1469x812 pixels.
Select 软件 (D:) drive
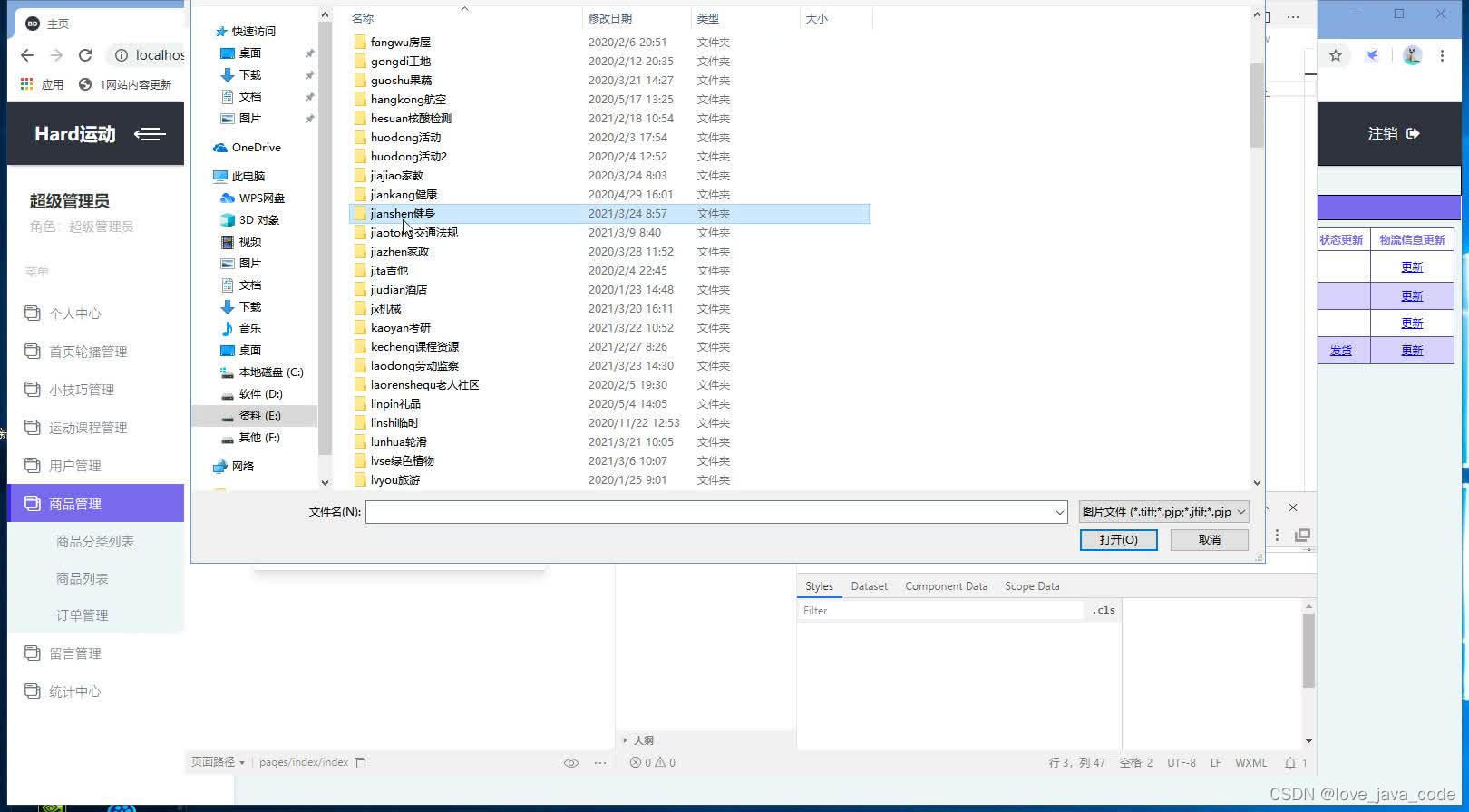coord(251,394)
